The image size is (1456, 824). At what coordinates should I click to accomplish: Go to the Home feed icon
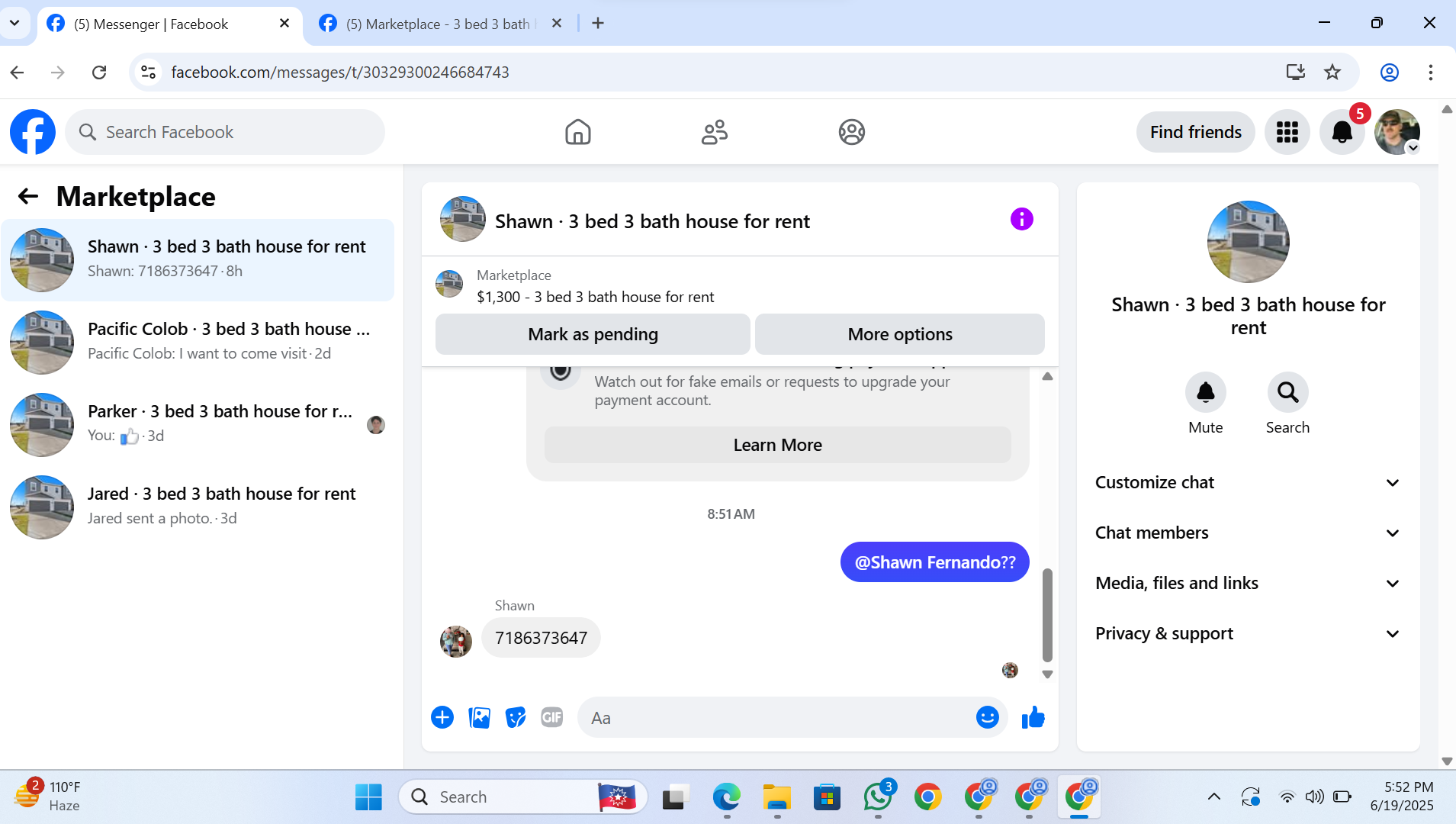(x=578, y=132)
